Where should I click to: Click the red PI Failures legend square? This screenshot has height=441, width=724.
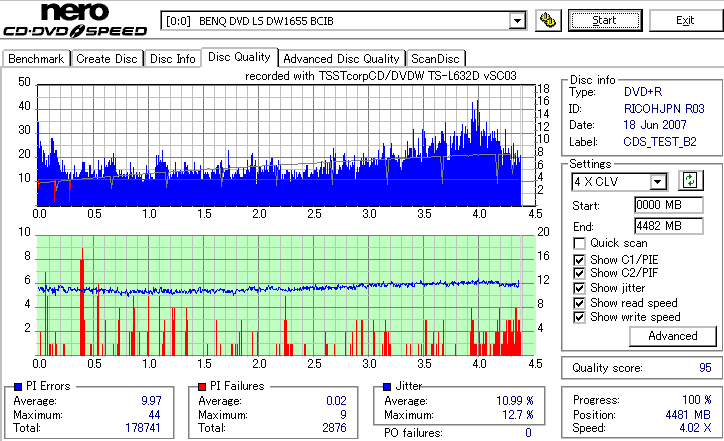point(202,387)
